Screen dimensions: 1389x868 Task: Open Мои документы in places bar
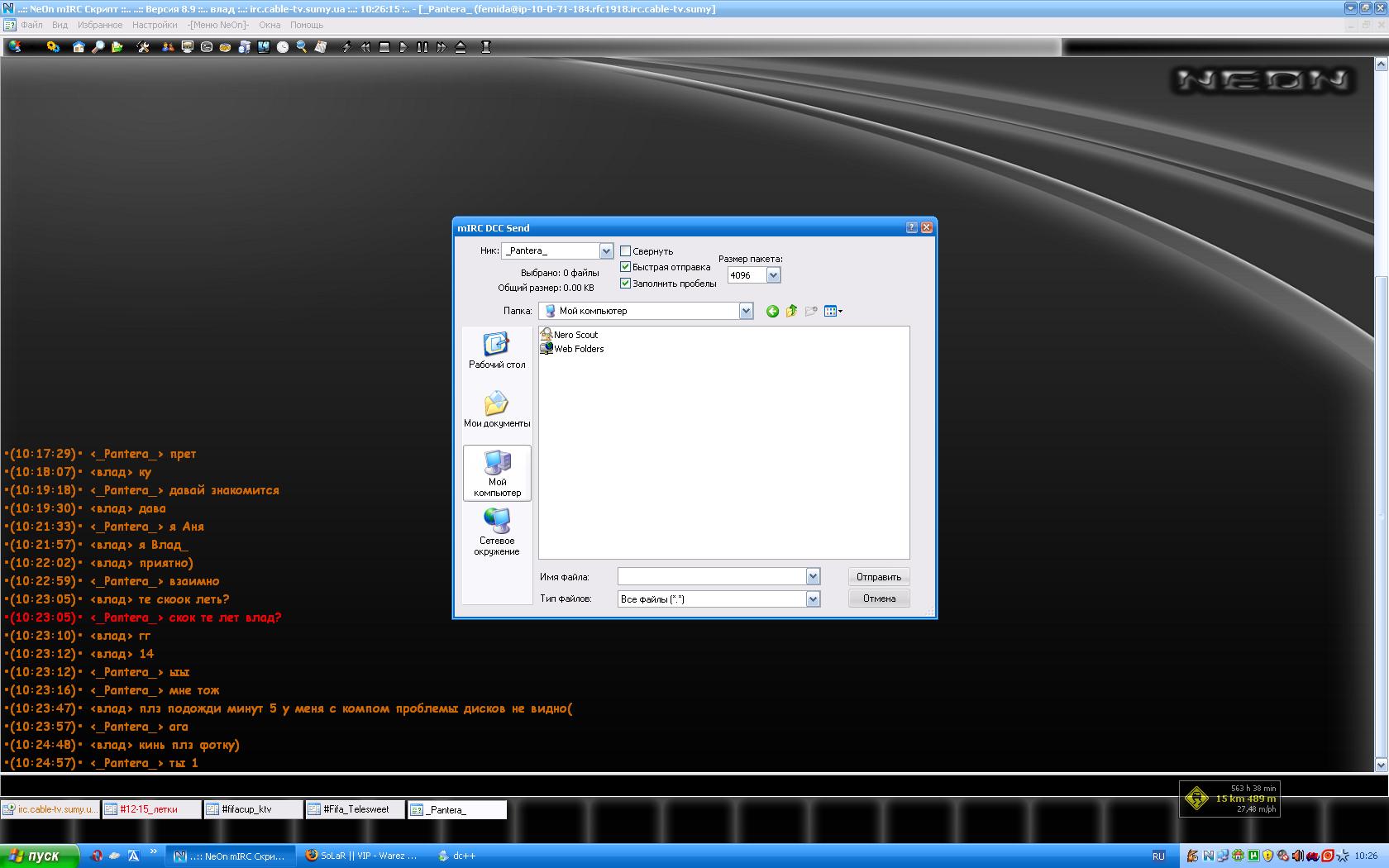497,409
